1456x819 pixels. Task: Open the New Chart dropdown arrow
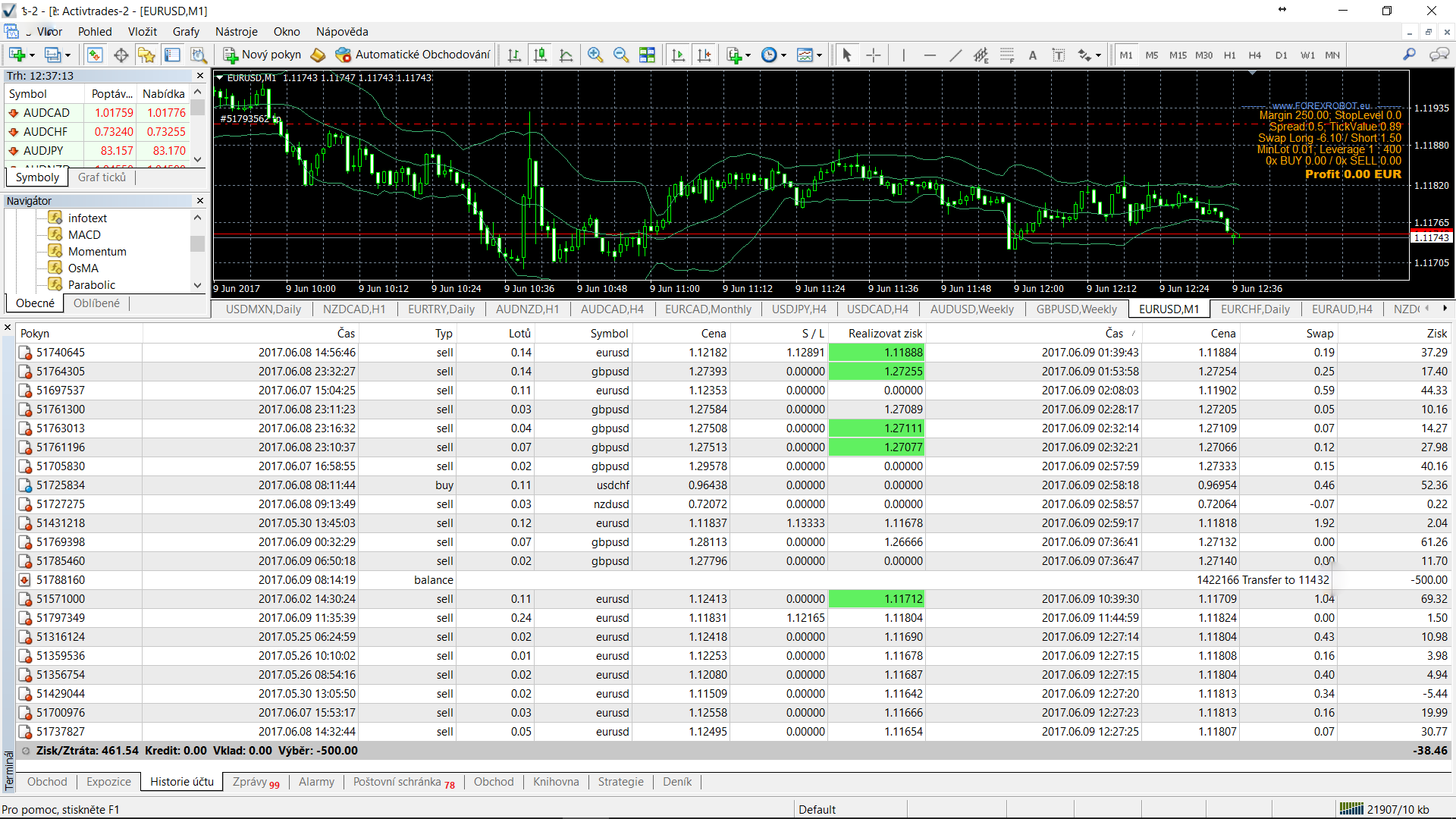(32, 55)
